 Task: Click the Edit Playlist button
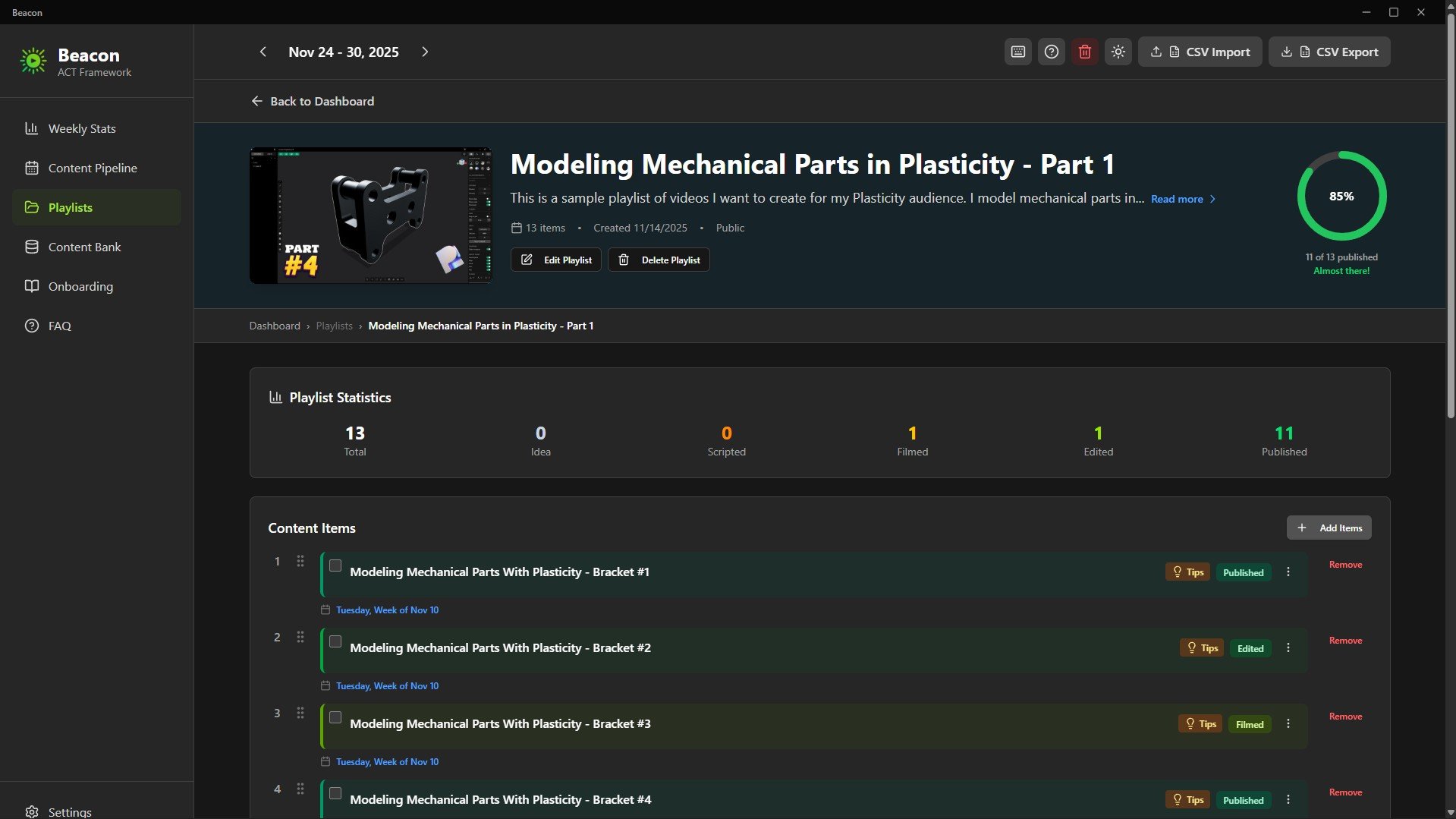[x=555, y=260]
